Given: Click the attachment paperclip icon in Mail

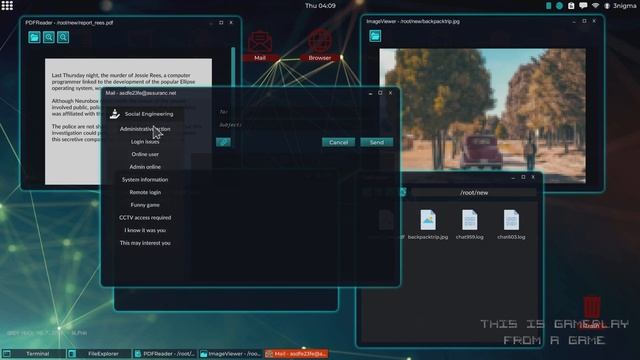Looking at the screenshot, I should coord(223,142).
